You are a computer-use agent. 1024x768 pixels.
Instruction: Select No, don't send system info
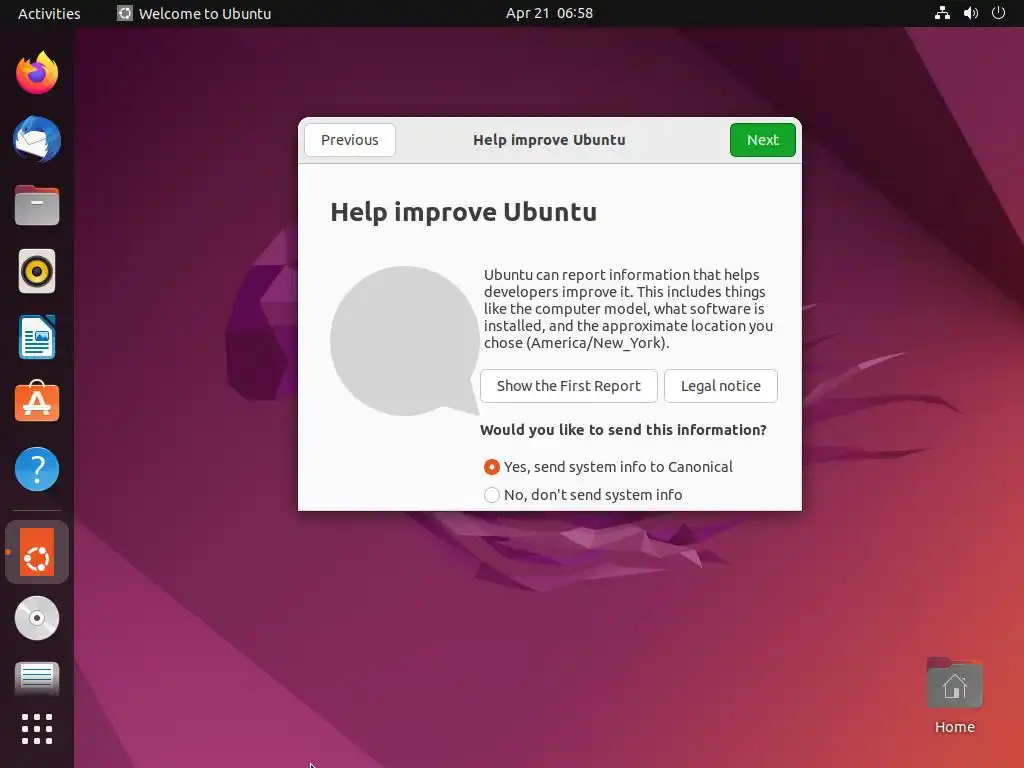pyautogui.click(x=583, y=495)
